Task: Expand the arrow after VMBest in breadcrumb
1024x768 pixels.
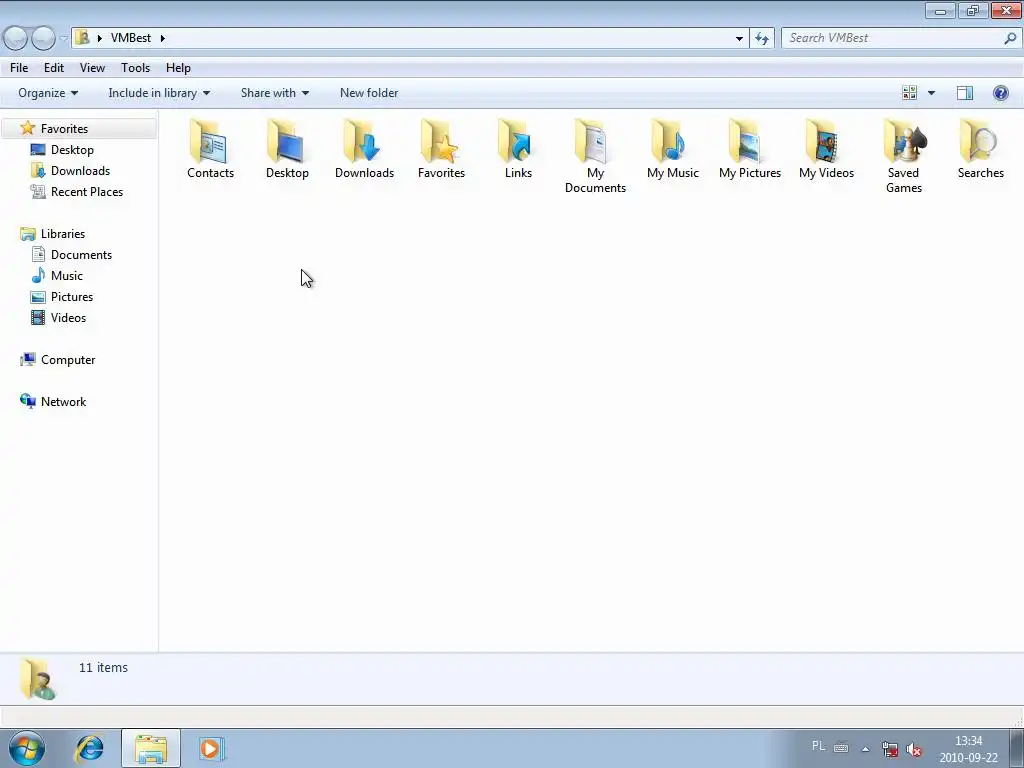Action: coord(163,38)
